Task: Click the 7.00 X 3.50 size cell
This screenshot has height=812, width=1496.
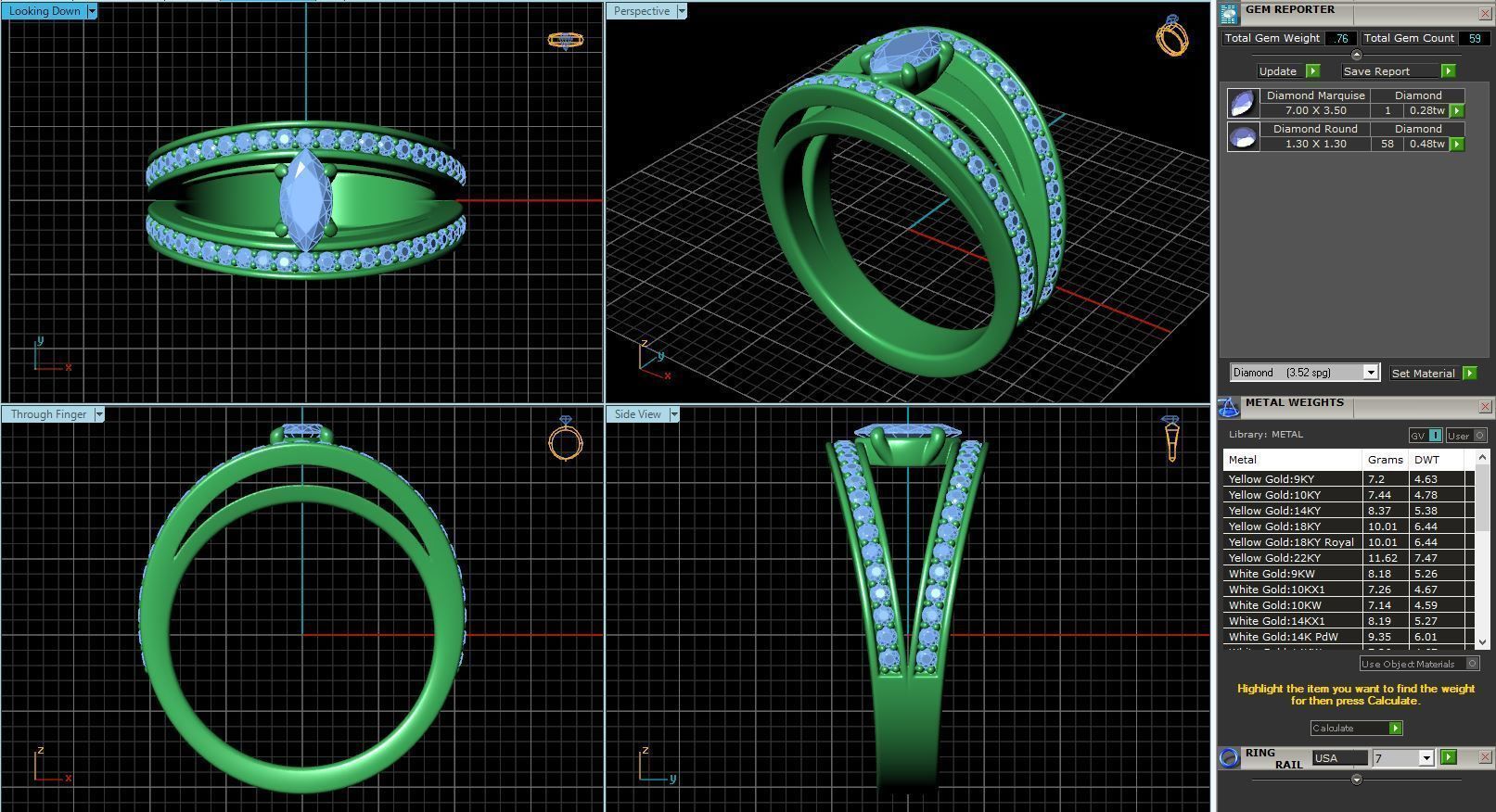Action: click(1315, 110)
